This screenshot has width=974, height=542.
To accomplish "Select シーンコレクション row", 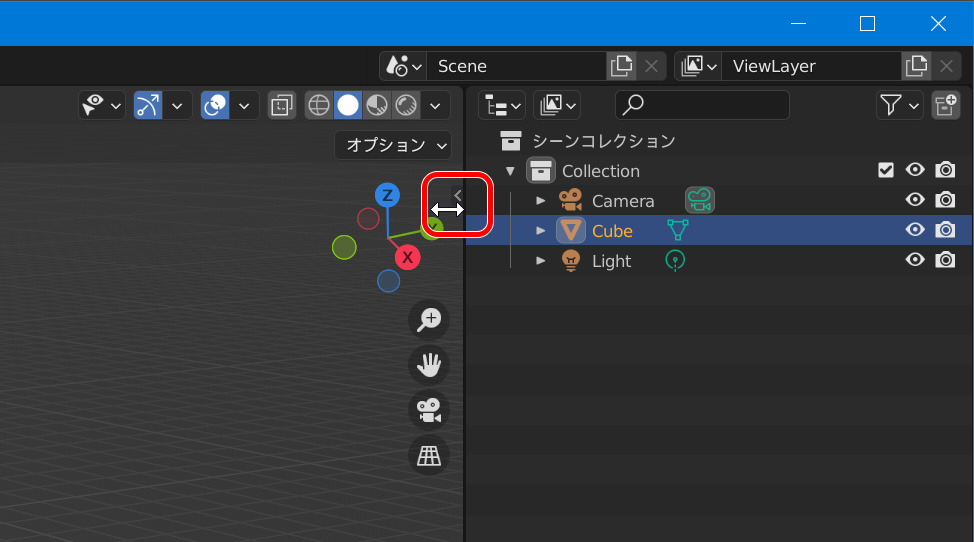I will tap(719, 141).
